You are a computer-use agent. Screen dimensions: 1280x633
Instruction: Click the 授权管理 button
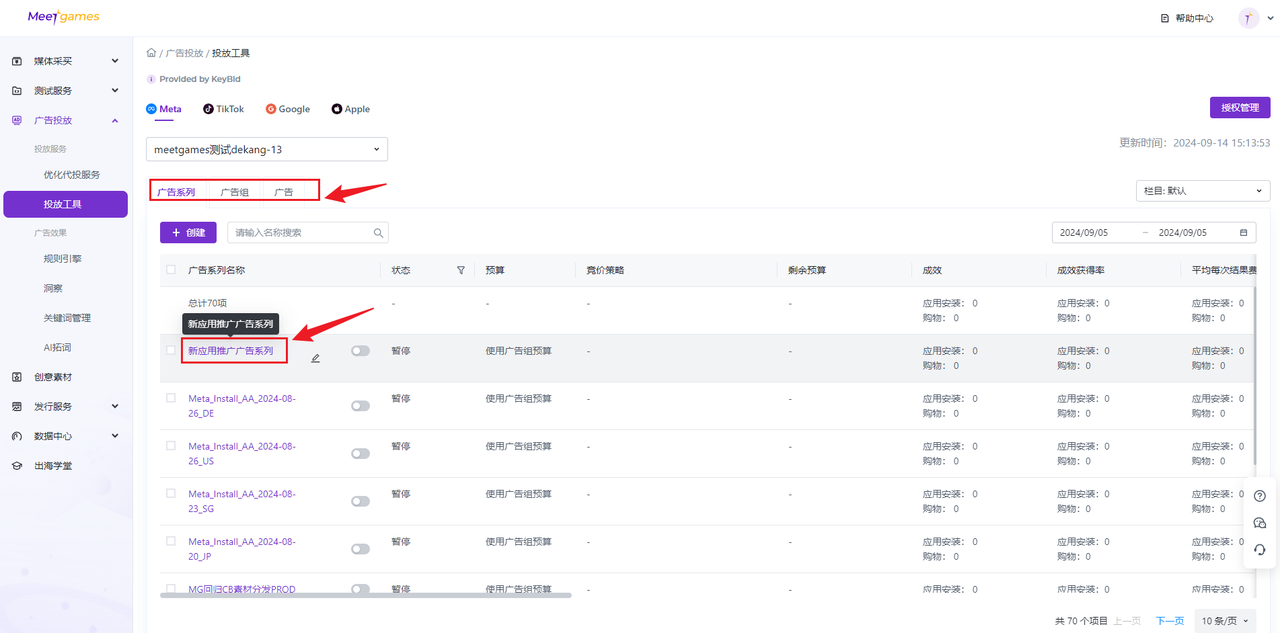point(1240,108)
